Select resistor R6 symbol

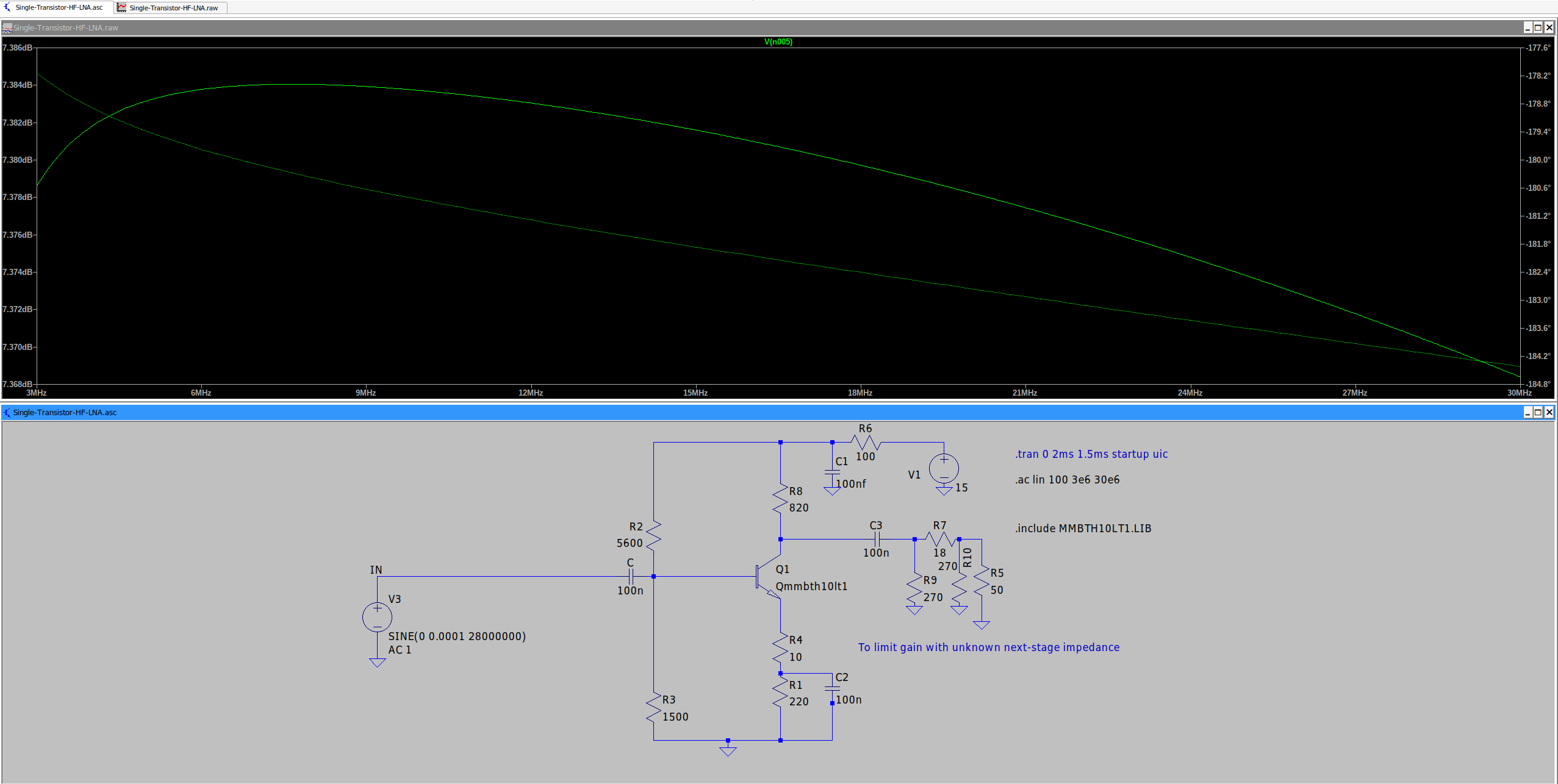point(865,442)
